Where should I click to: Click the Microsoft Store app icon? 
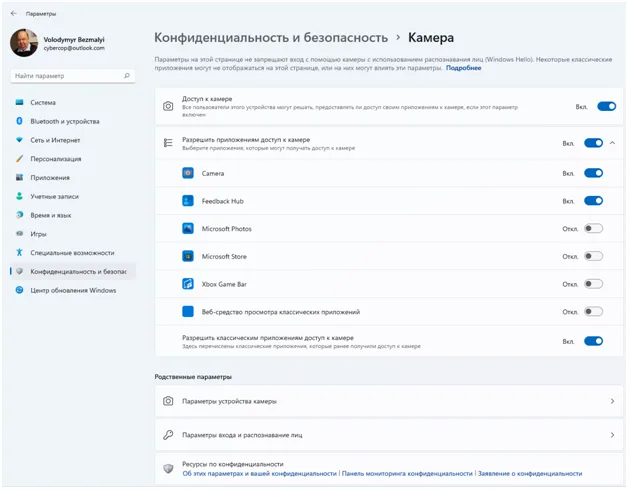[188, 256]
